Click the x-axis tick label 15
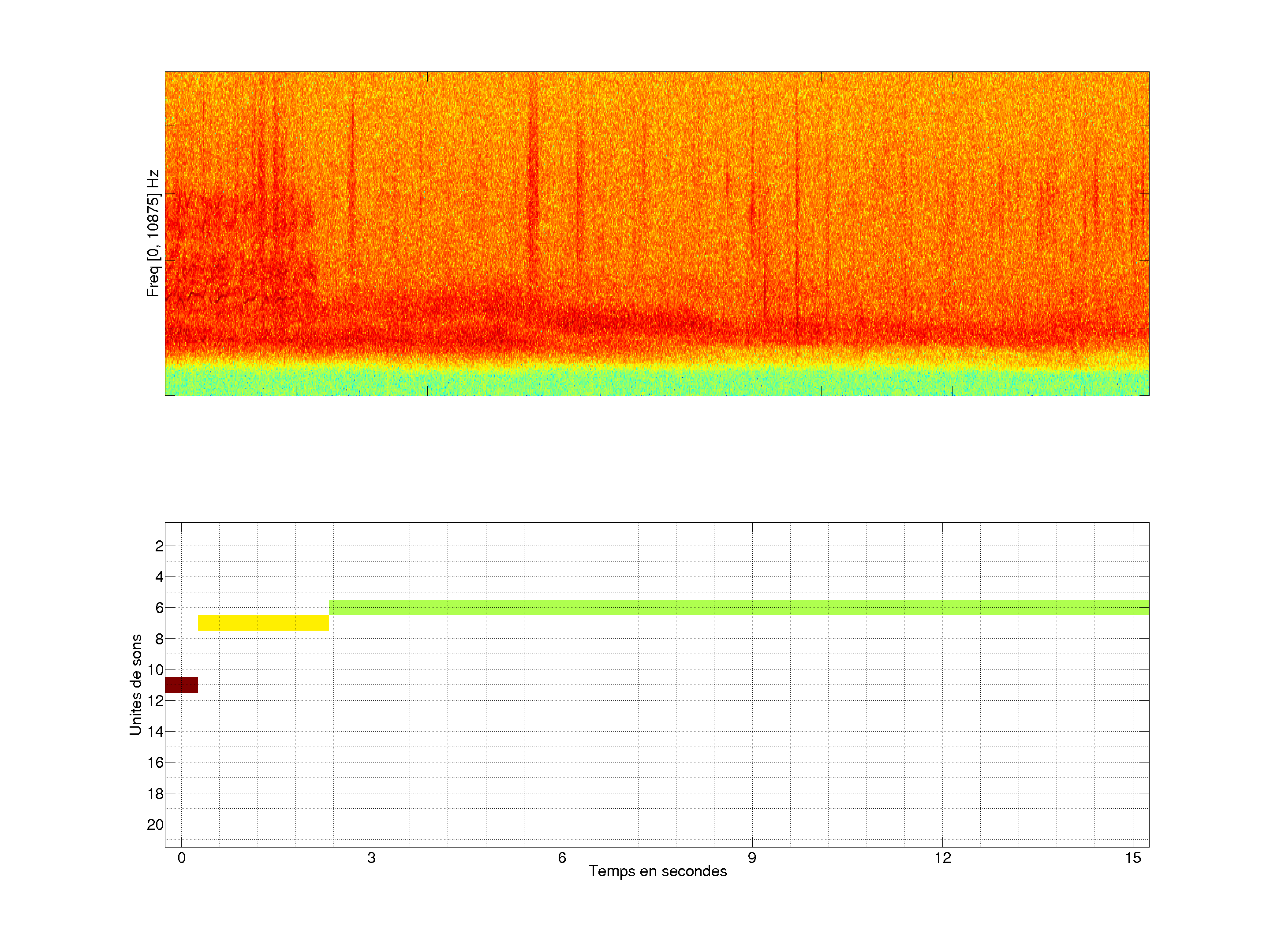The width and height of the screenshot is (1270, 952). click(1132, 858)
